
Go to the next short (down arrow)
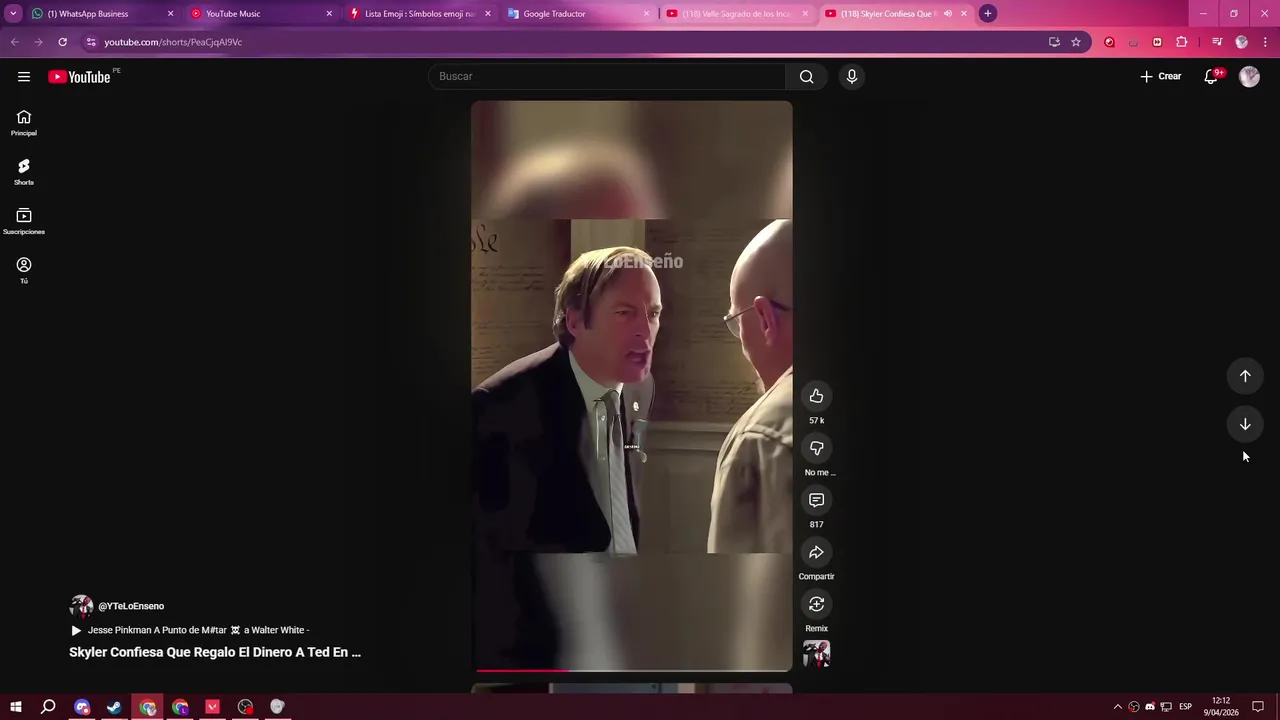[1245, 424]
